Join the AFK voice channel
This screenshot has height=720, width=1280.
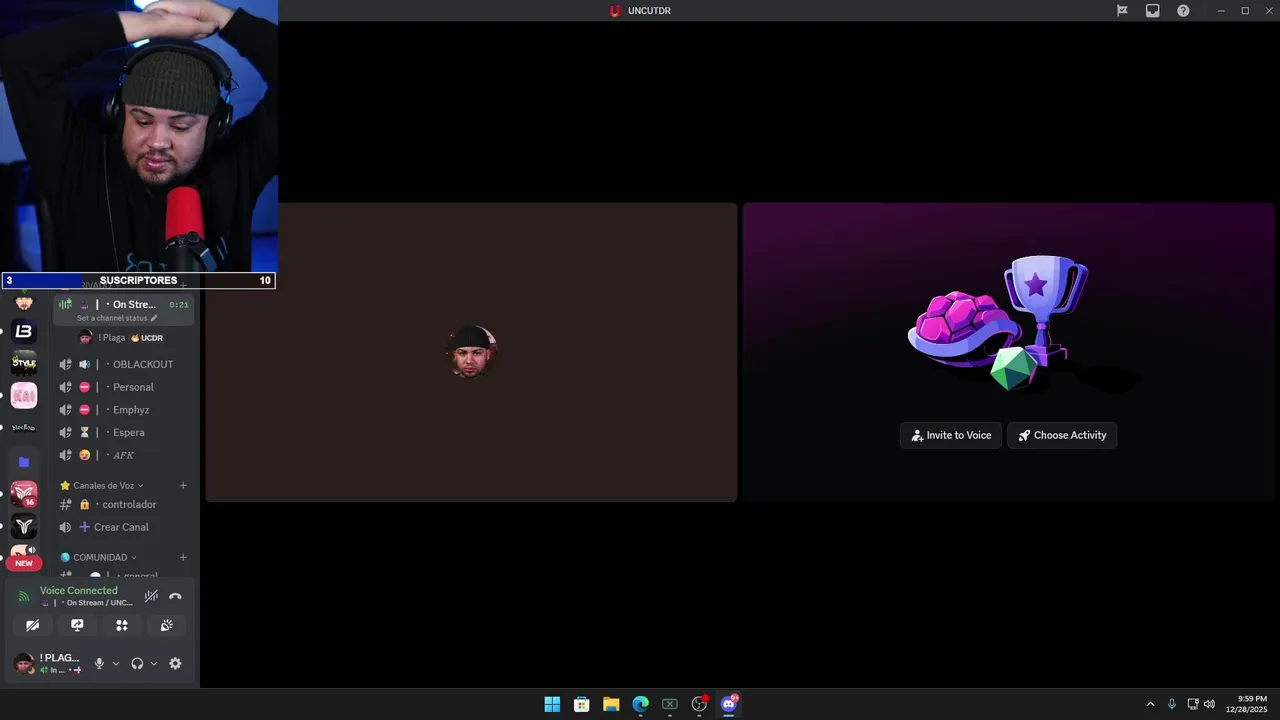[x=124, y=455]
